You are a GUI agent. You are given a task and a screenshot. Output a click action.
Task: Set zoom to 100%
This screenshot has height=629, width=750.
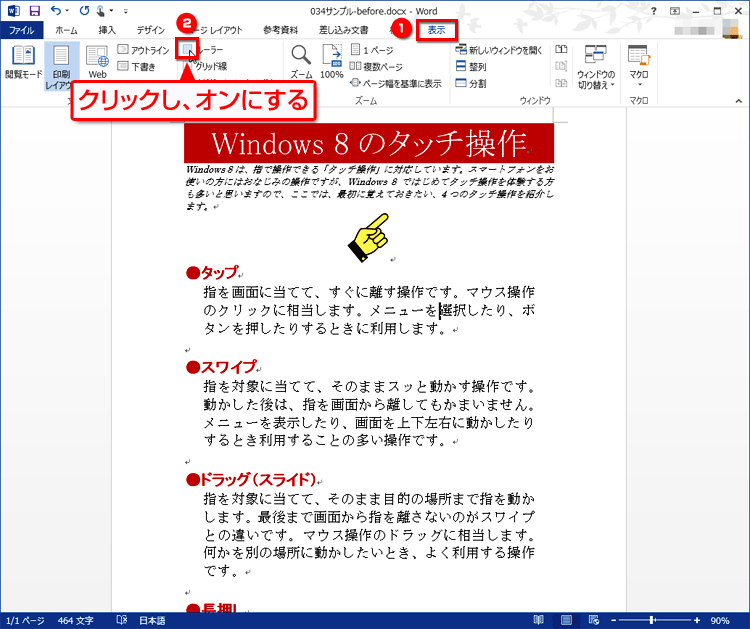pos(331,62)
